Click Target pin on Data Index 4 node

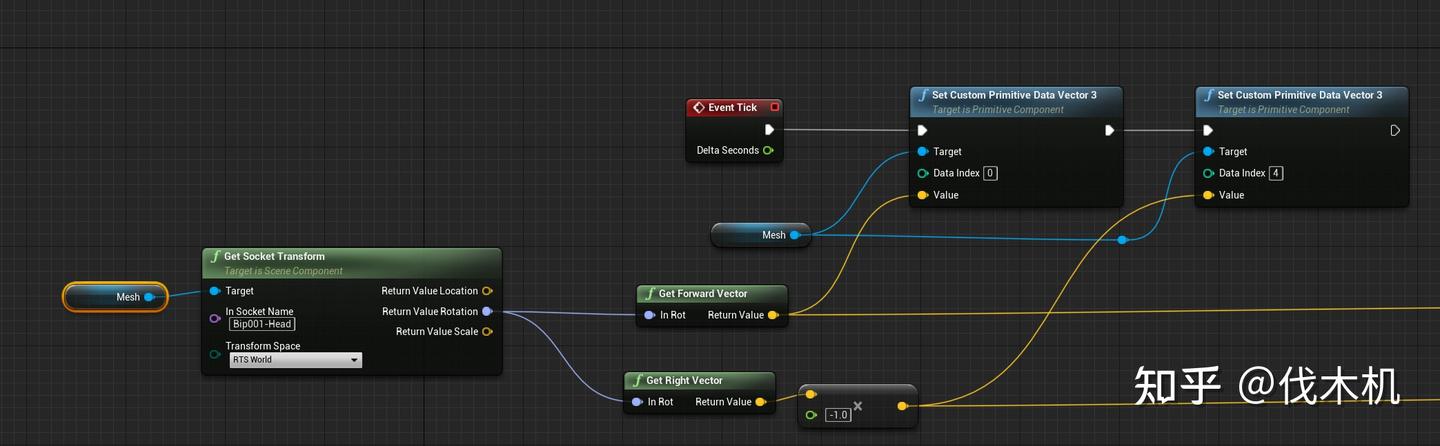tap(1208, 152)
